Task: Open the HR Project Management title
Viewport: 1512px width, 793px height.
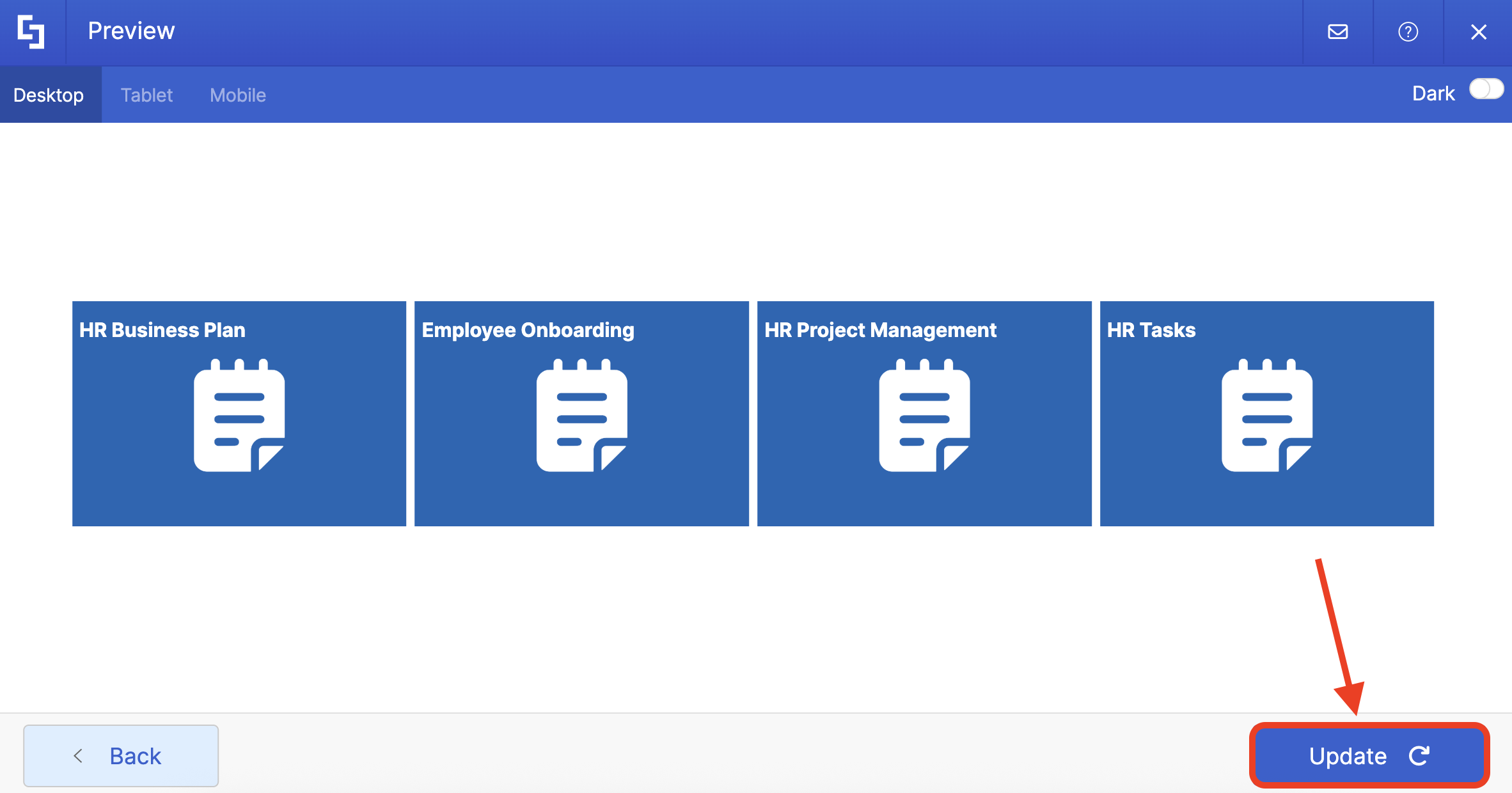Action: coord(880,330)
